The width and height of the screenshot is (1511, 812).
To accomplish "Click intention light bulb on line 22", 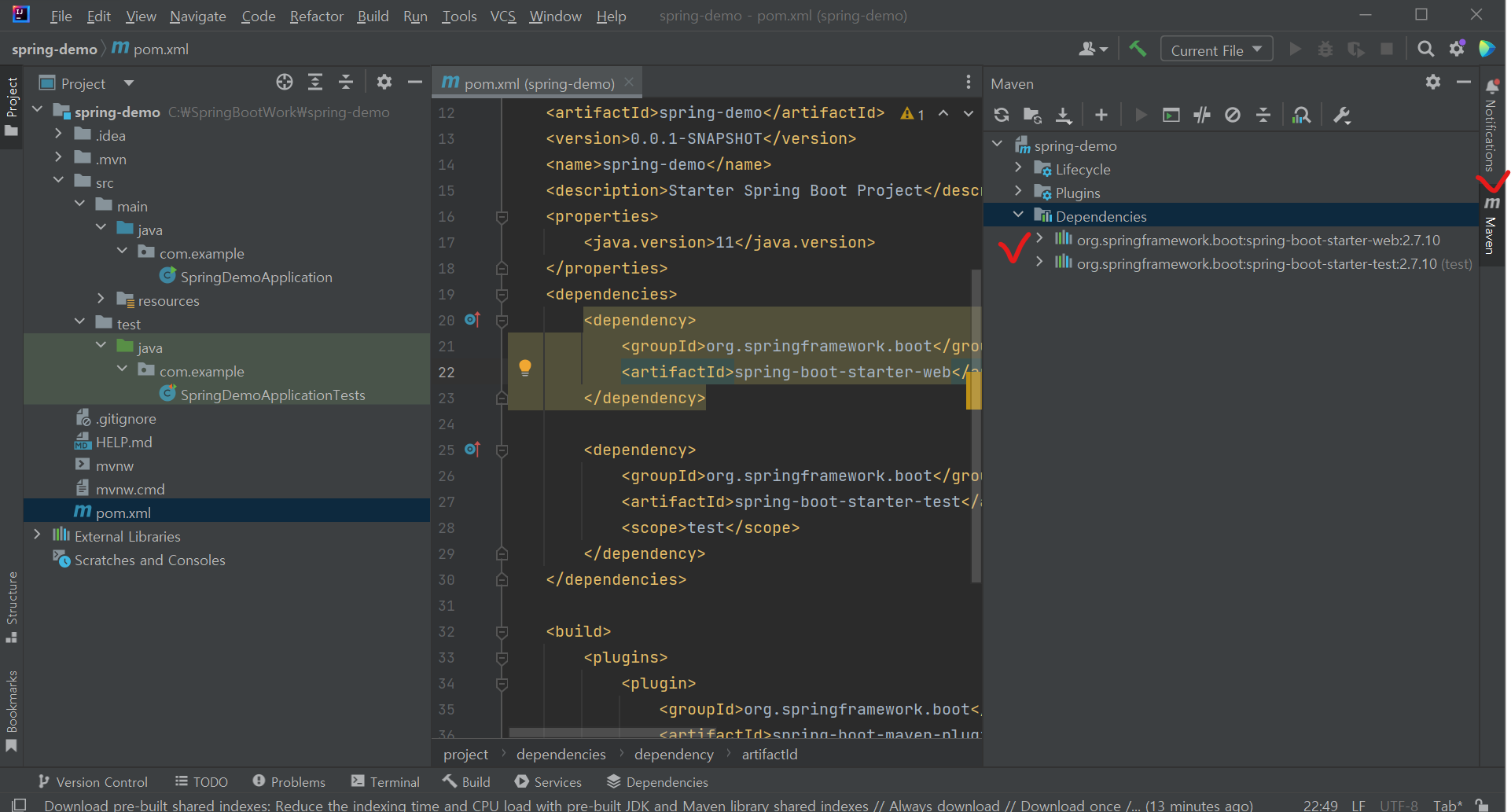I will pos(525,368).
